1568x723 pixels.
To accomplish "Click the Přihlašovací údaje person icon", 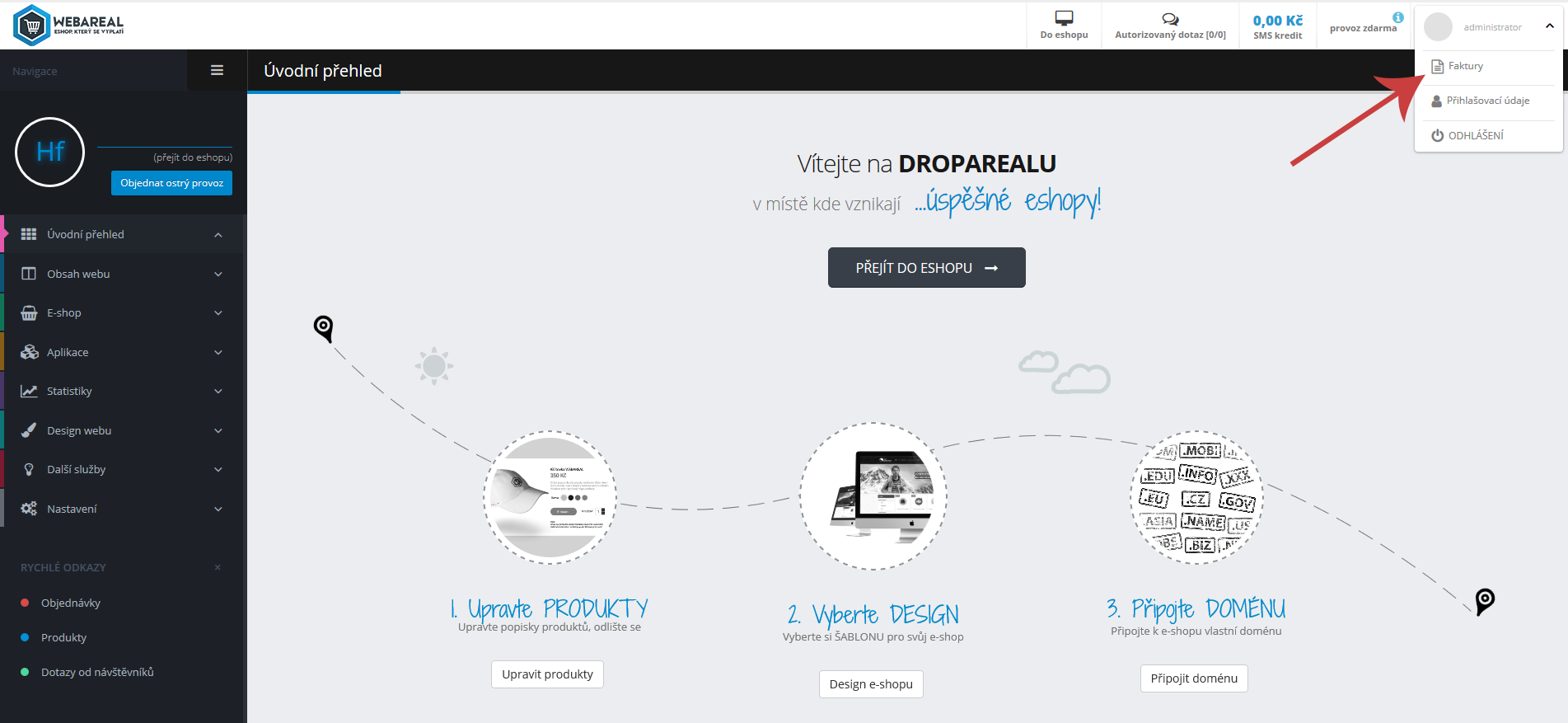I will (x=1437, y=101).
